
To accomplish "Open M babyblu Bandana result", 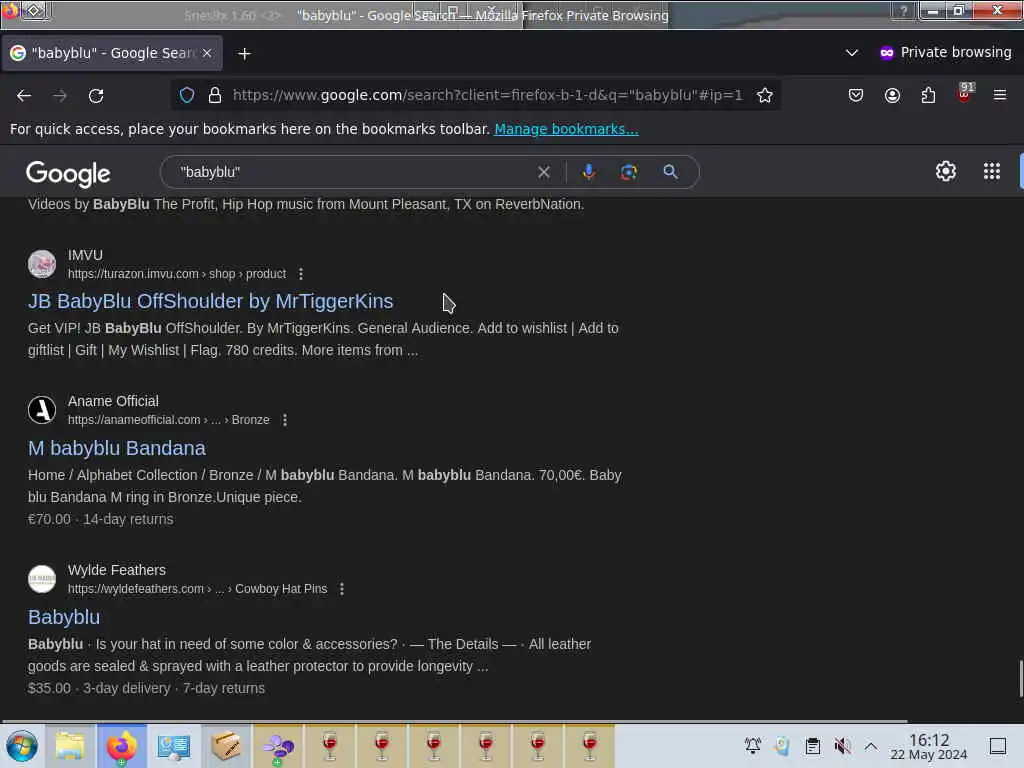I will coord(117,448).
